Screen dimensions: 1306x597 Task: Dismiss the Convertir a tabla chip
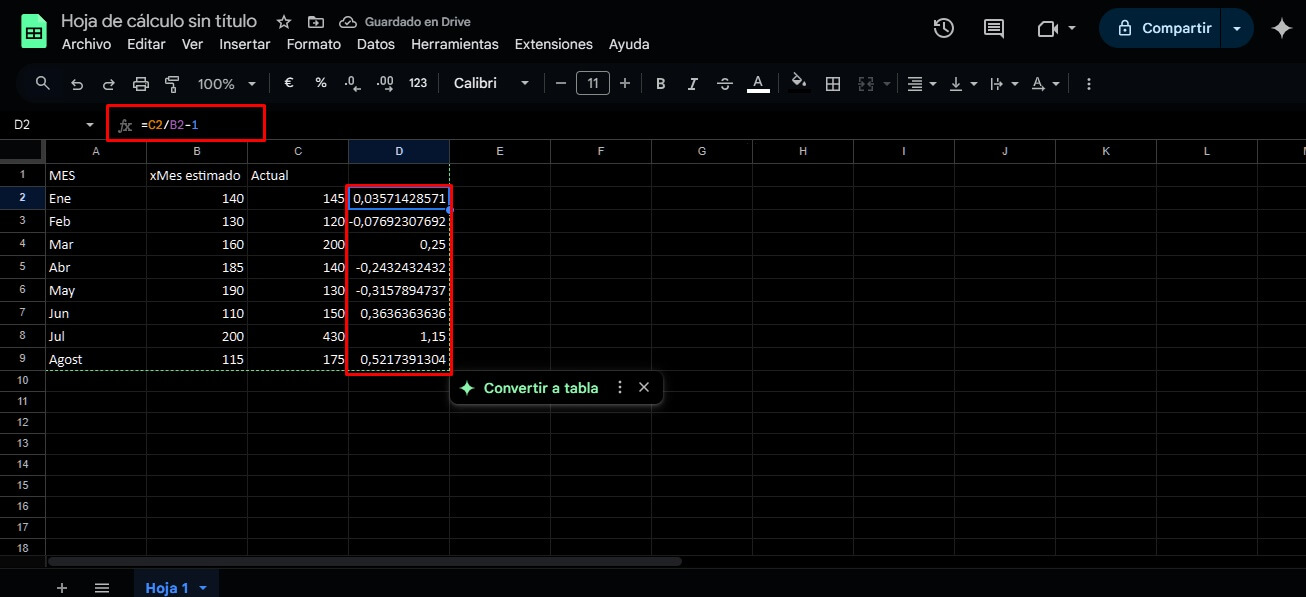coord(644,388)
